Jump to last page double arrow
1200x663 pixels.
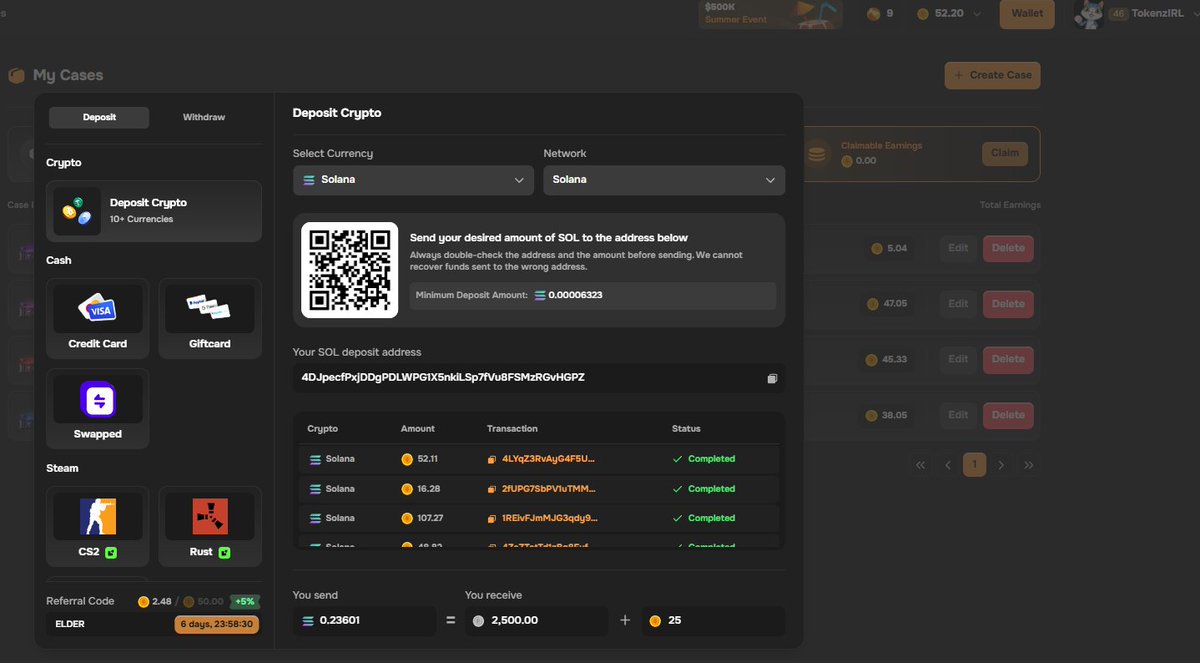[1028, 465]
